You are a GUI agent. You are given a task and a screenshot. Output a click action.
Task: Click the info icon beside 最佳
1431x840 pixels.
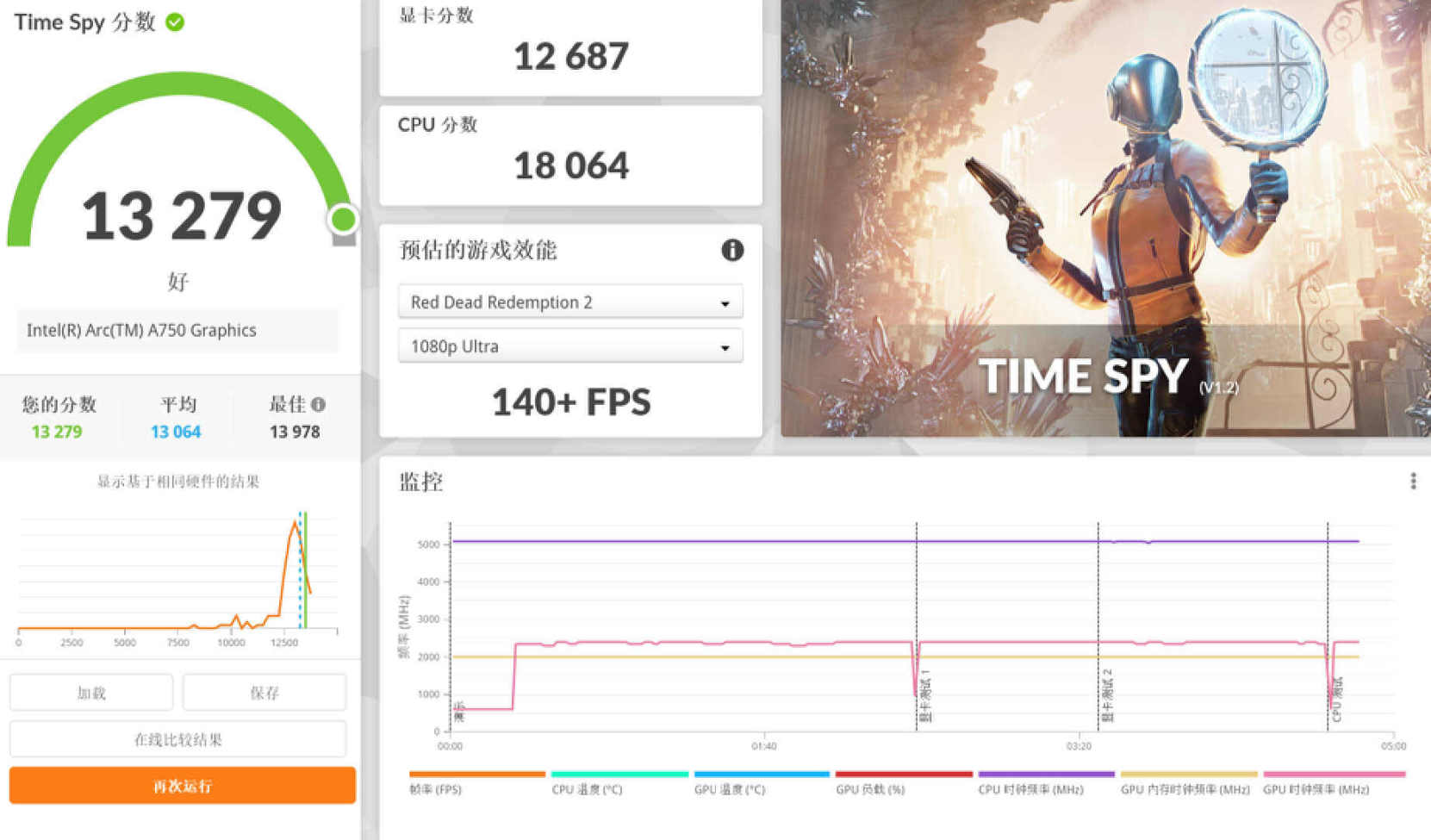tap(319, 404)
